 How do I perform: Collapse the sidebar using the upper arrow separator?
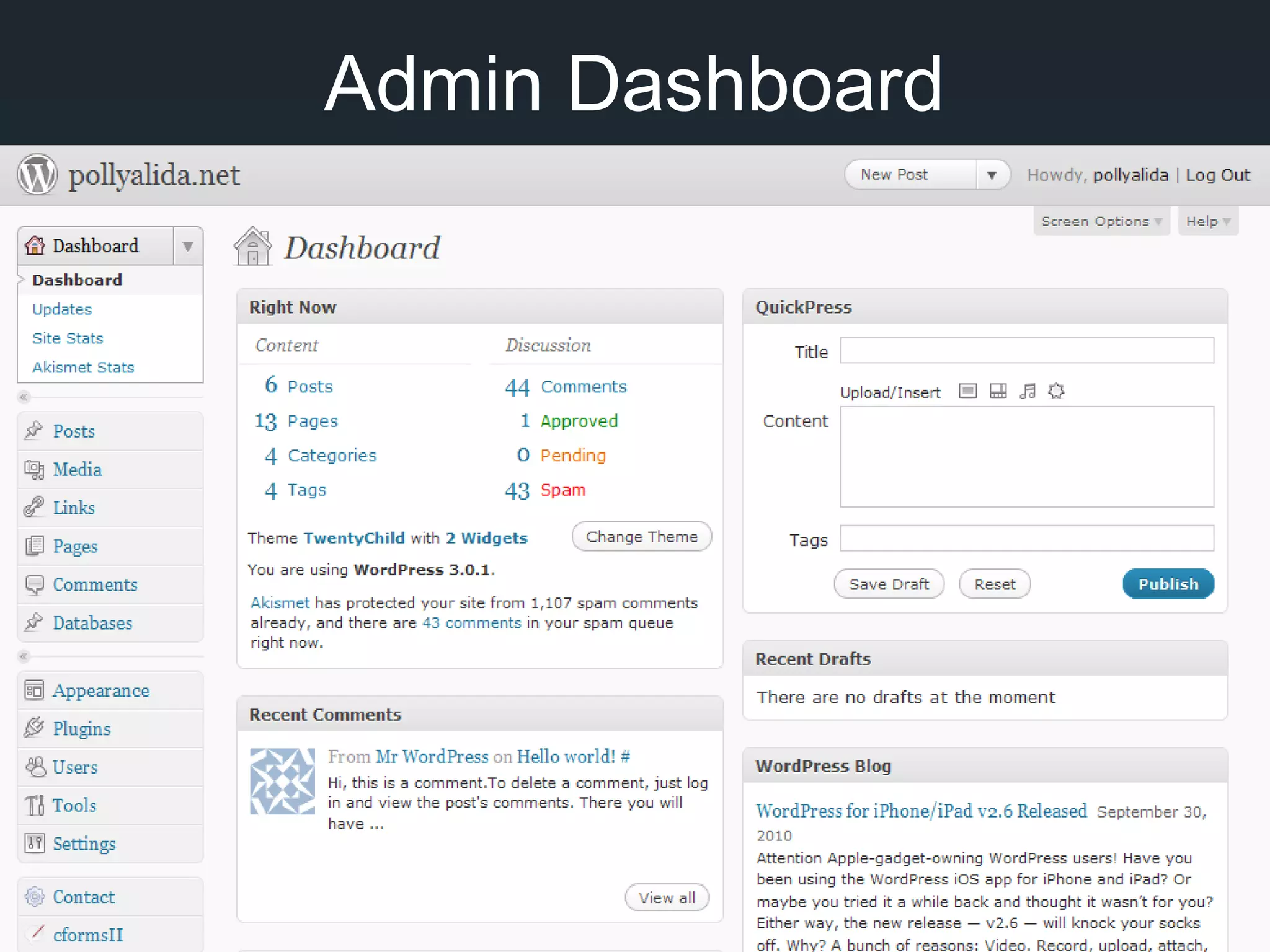(24, 397)
